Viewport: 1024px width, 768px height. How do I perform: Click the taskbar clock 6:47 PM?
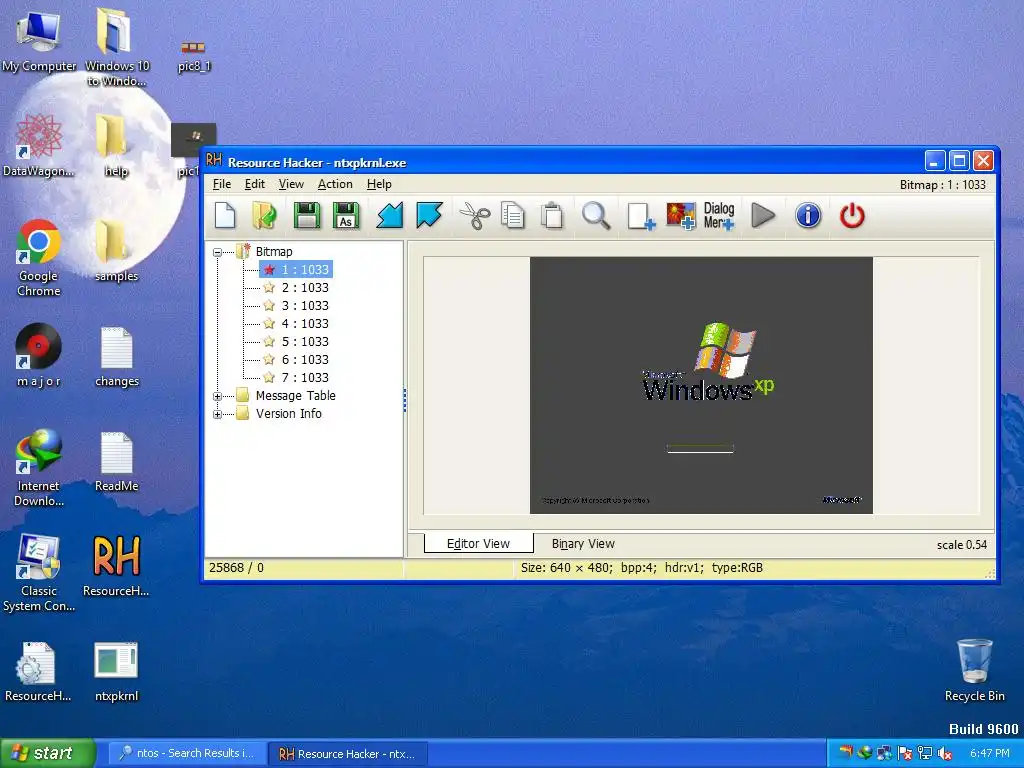pos(989,753)
